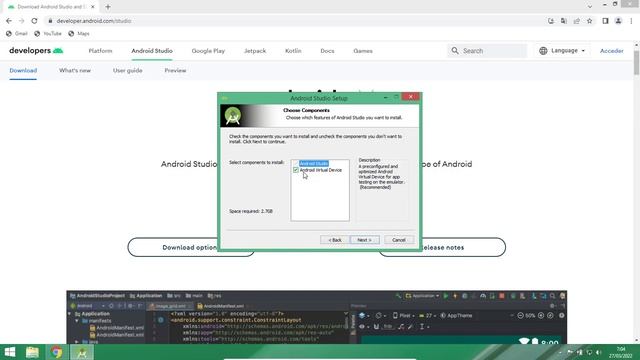Open the Google Play nav item
This screenshot has height=360, width=640.
[208, 51]
